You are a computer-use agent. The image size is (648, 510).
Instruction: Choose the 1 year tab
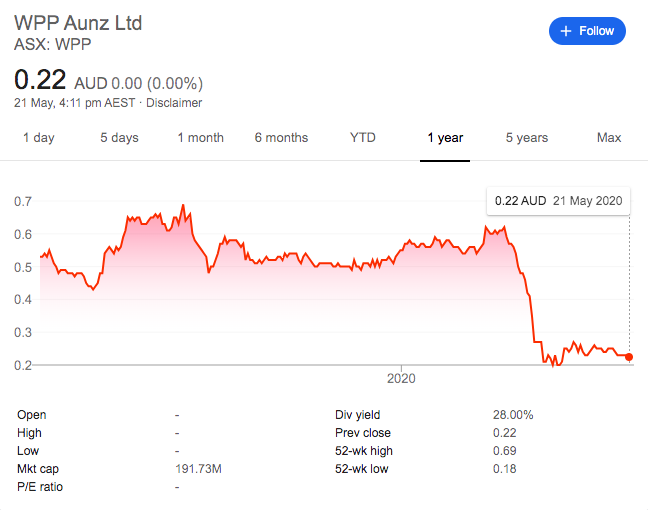(x=445, y=138)
